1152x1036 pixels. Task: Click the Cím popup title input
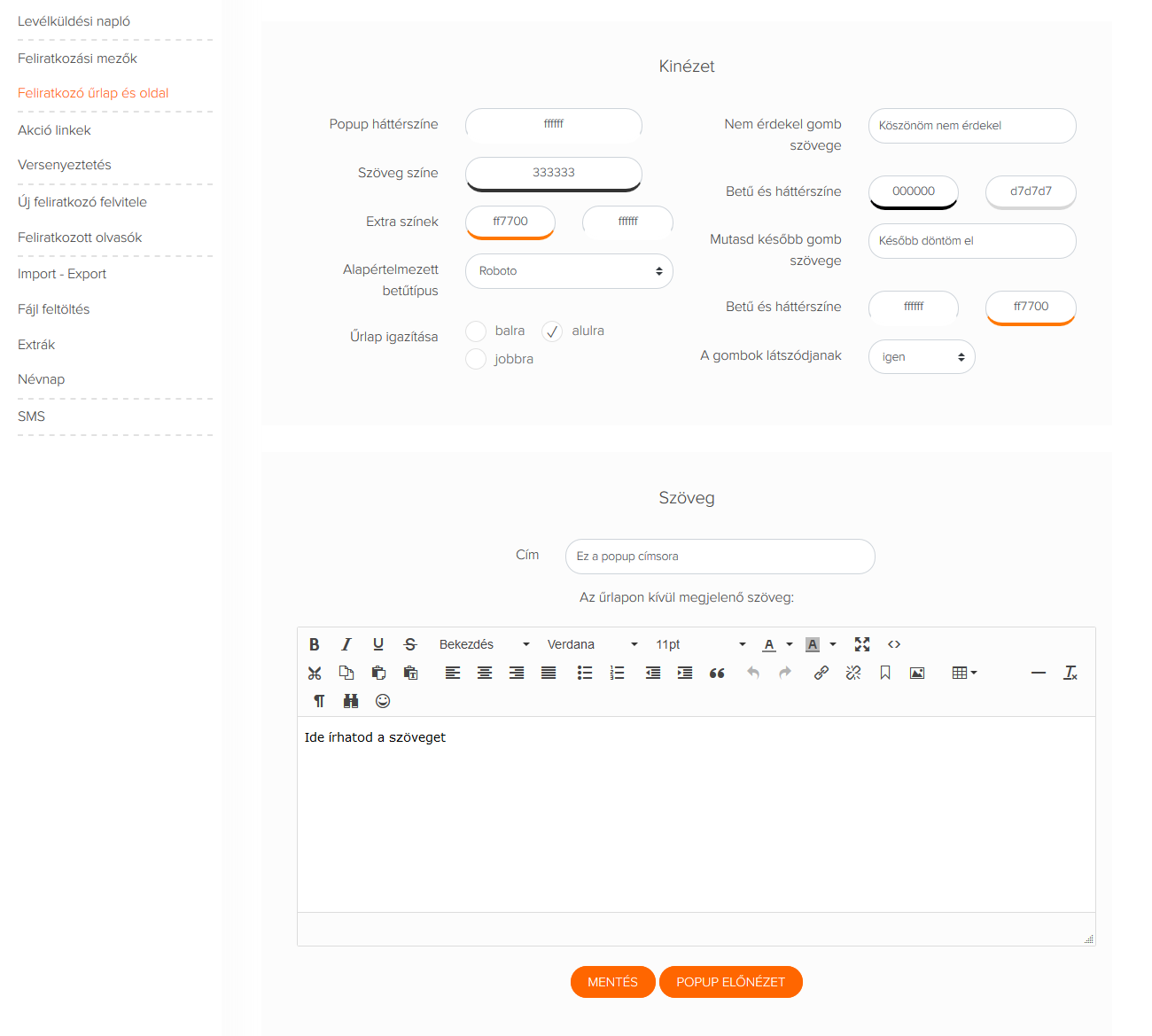[x=720, y=557]
